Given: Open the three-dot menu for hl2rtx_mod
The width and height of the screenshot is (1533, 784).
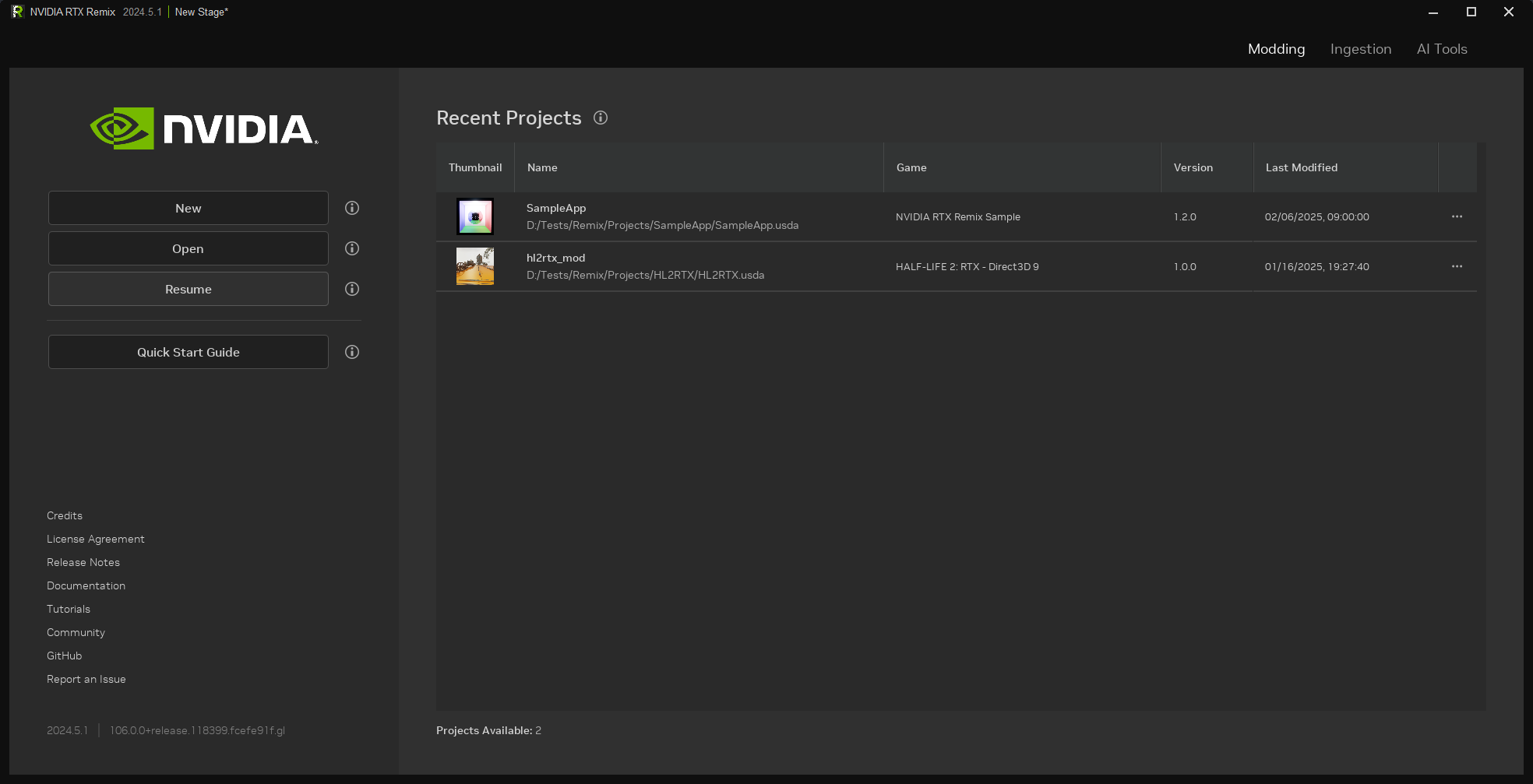Looking at the screenshot, I should click(x=1457, y=266).
